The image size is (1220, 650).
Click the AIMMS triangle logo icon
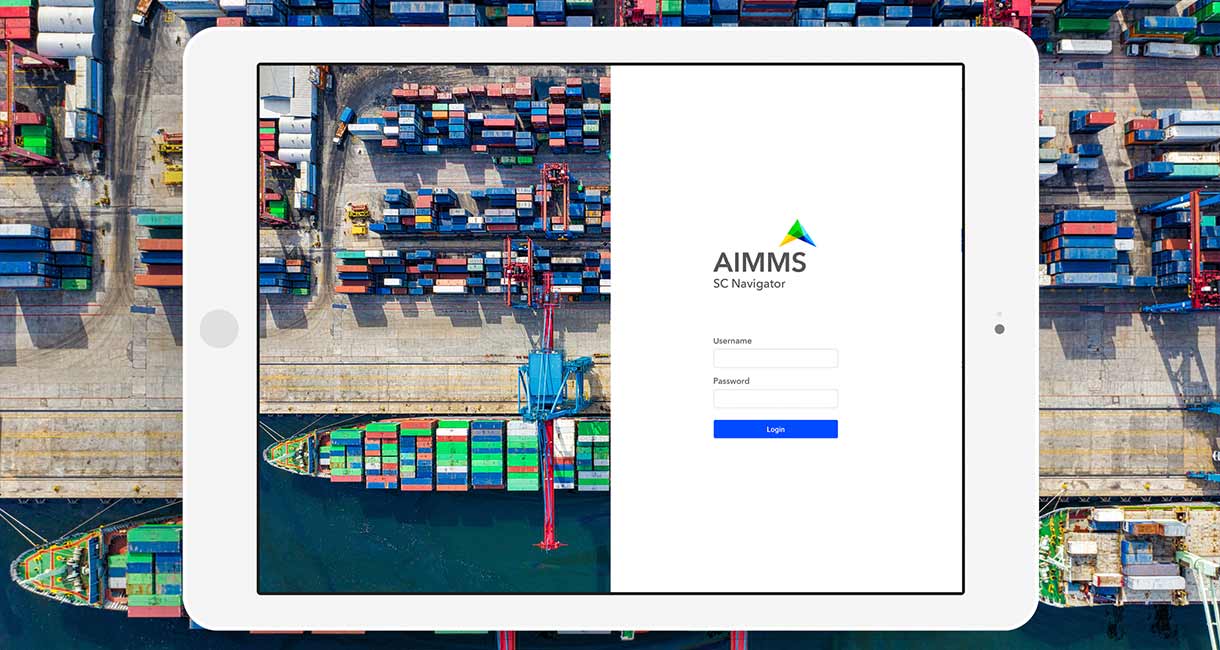click(797, 233)
